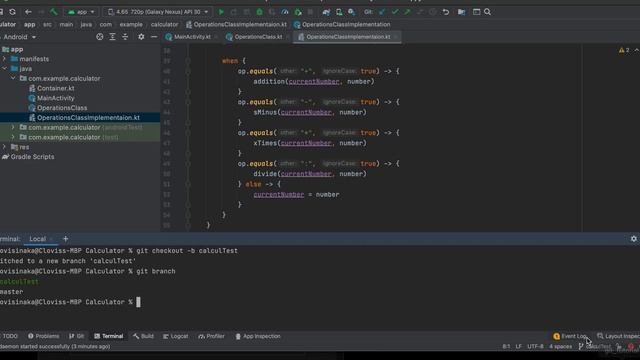Click the Sync/refresh icon in the main toolbar

click(12, 12)
